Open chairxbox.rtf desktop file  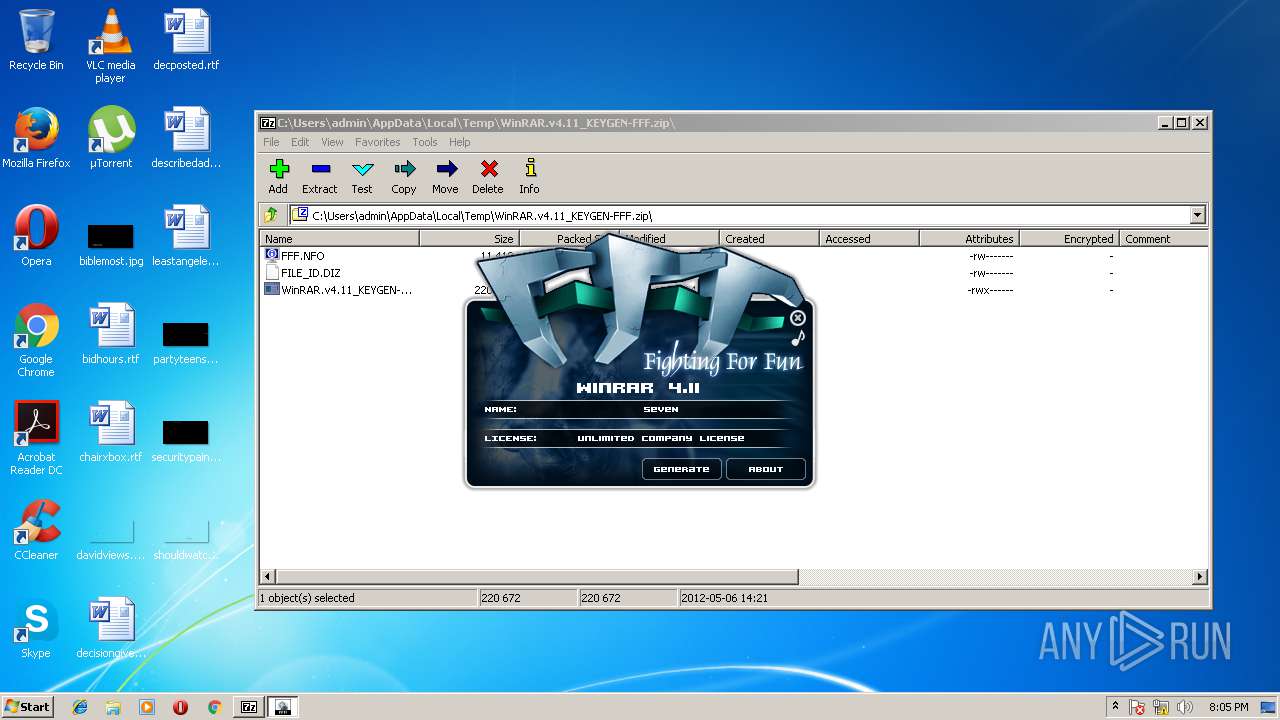pyautogui.click(x=110, y=432)
